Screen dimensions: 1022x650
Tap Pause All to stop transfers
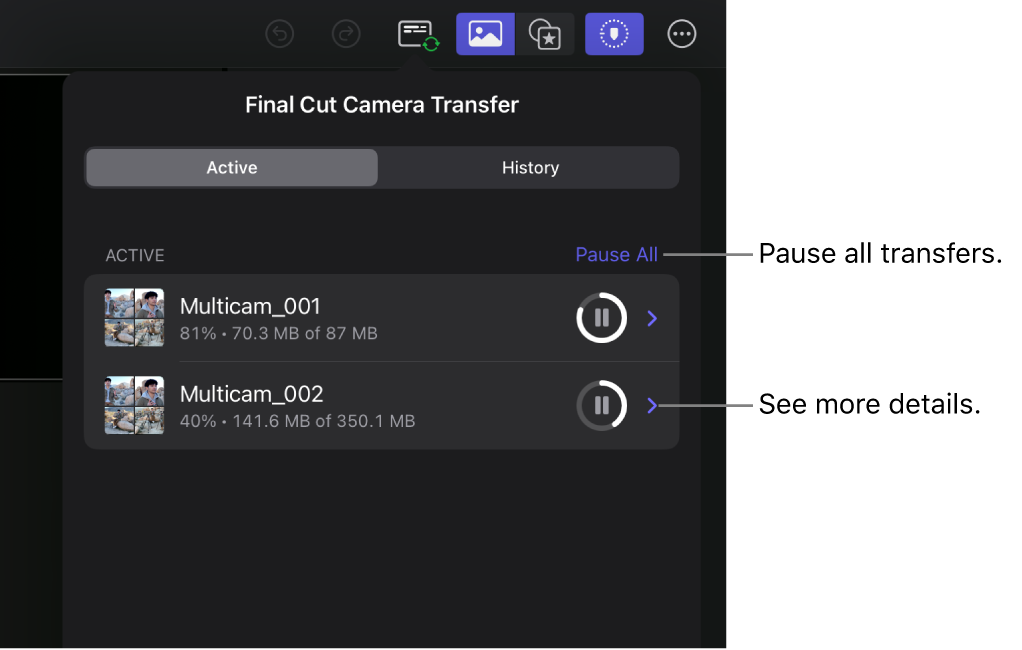616,254
